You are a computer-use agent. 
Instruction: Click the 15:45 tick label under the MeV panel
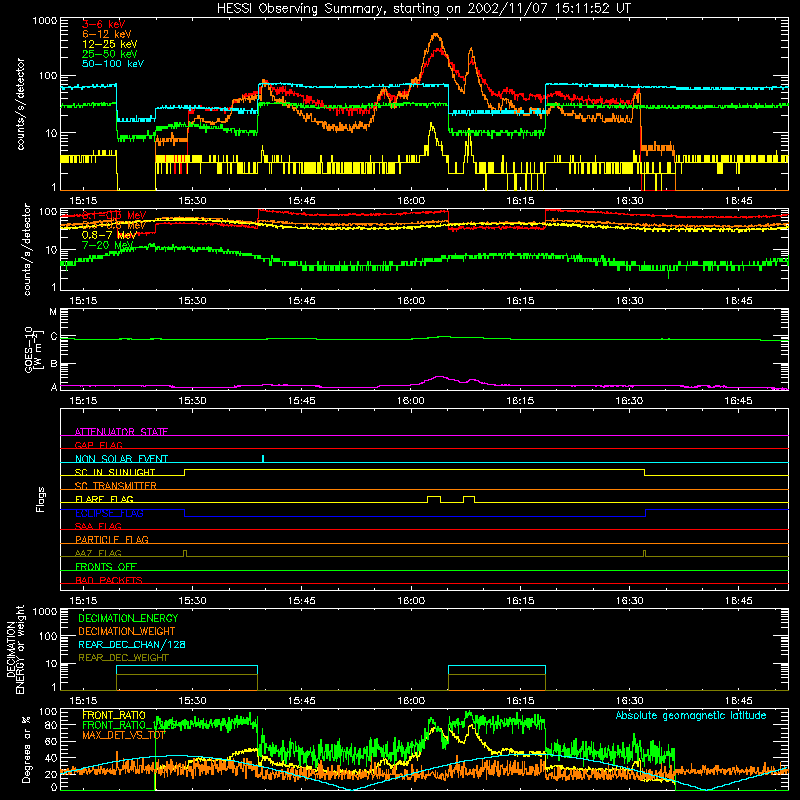pos(302,301)
